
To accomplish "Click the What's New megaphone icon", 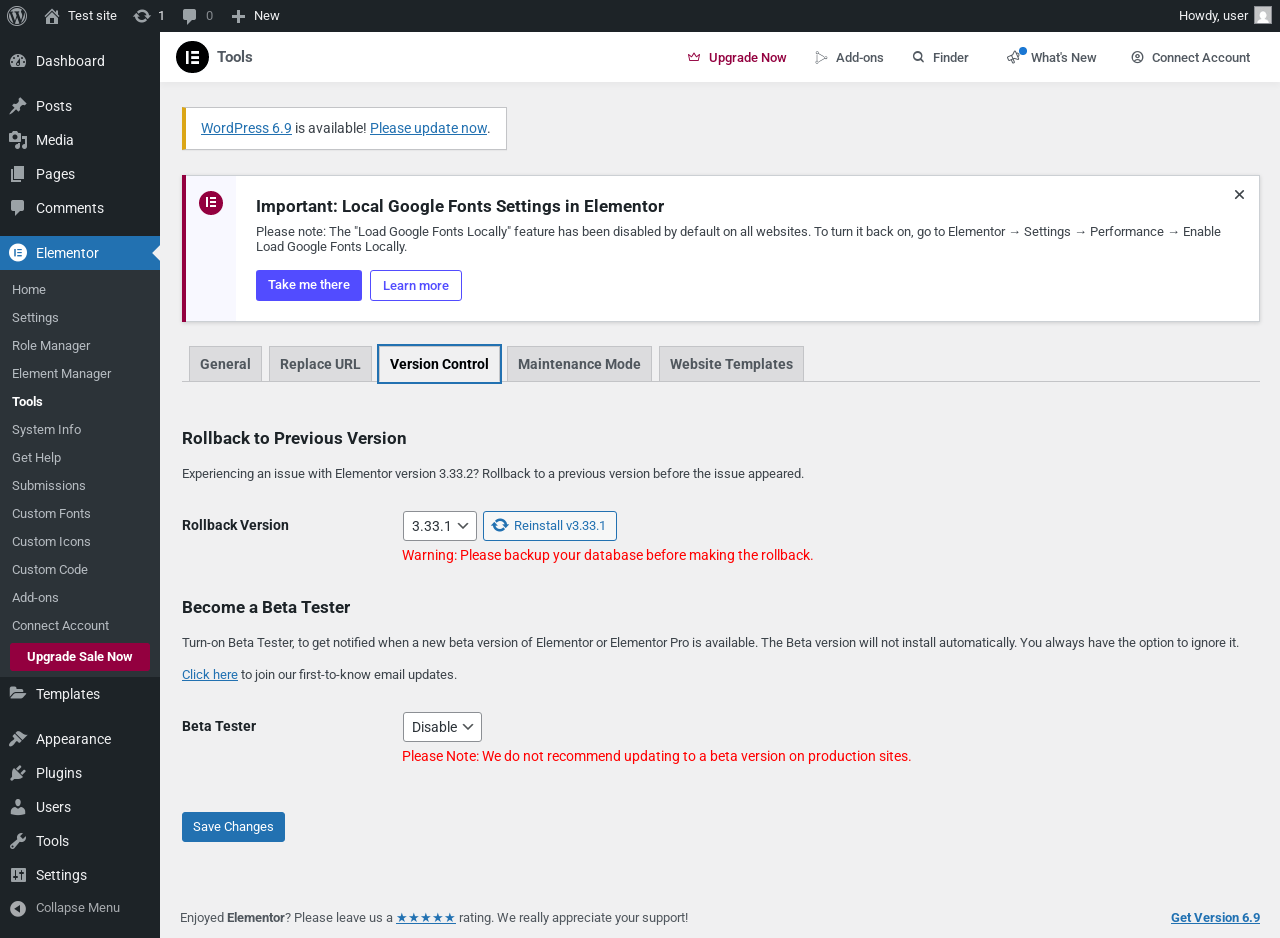I will point(1015,57).
